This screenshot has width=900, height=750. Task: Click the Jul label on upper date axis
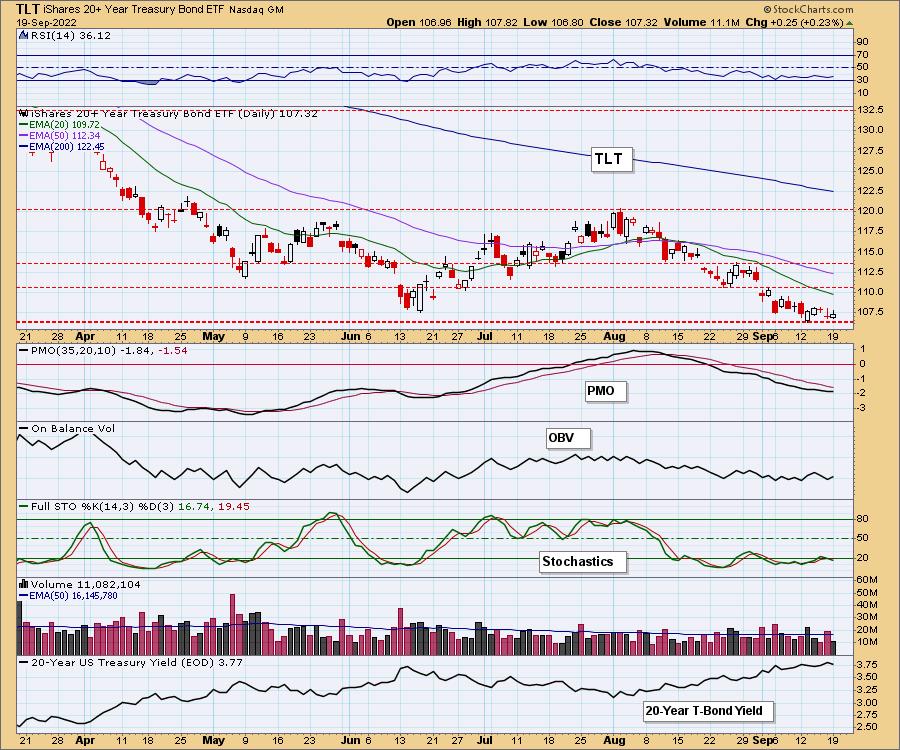click(485, 336)
